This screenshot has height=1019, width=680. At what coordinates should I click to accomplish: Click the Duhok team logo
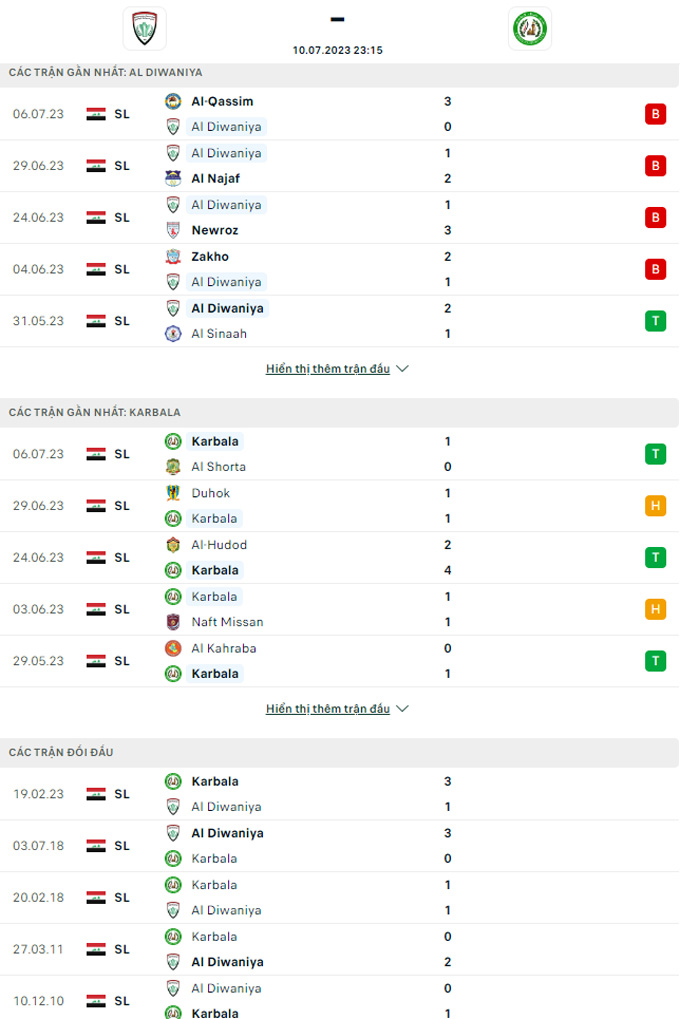pos(173,493)
